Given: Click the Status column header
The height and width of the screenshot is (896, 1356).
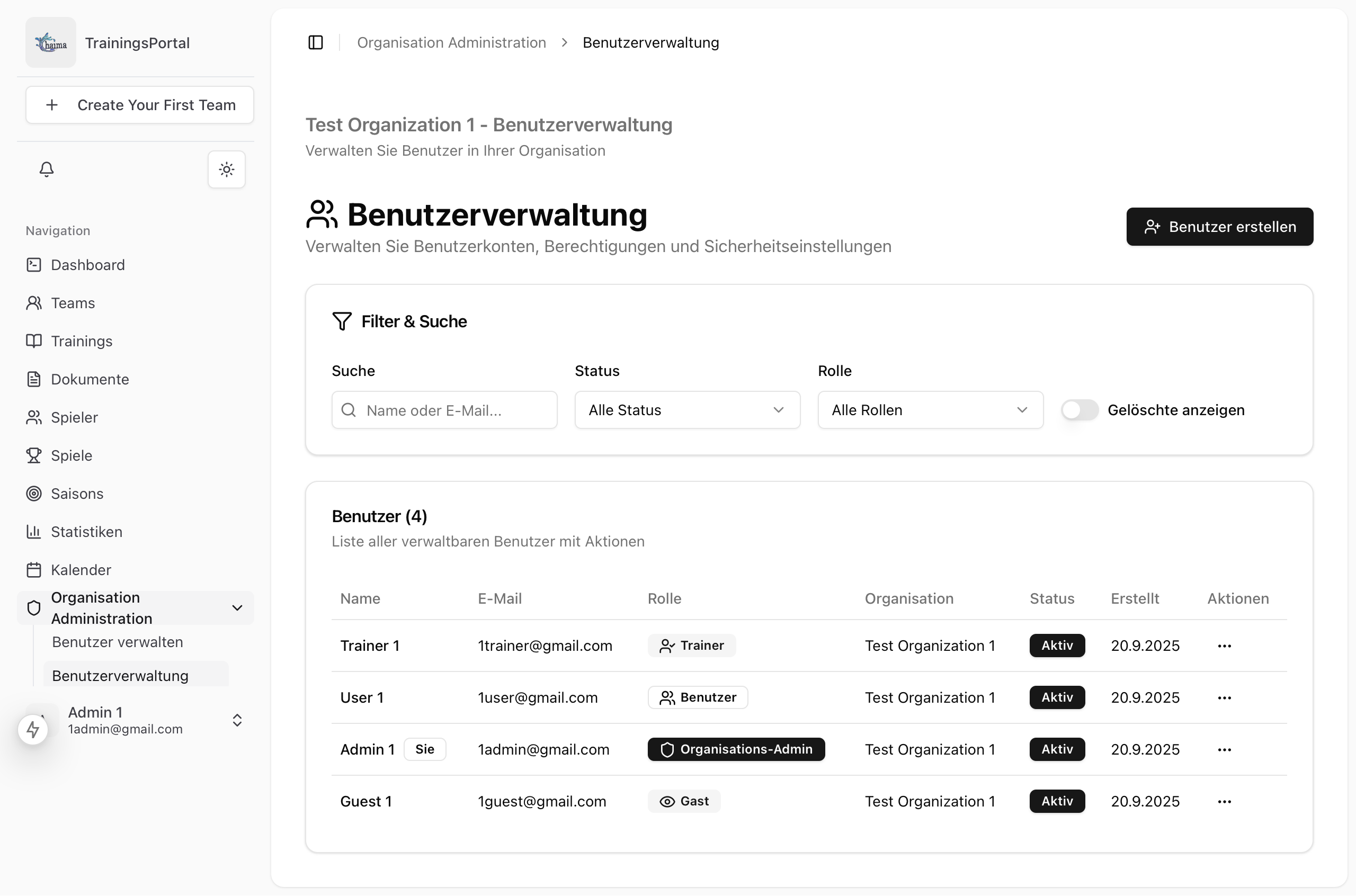Looking at the screenshot, I should pos(1051,598).
